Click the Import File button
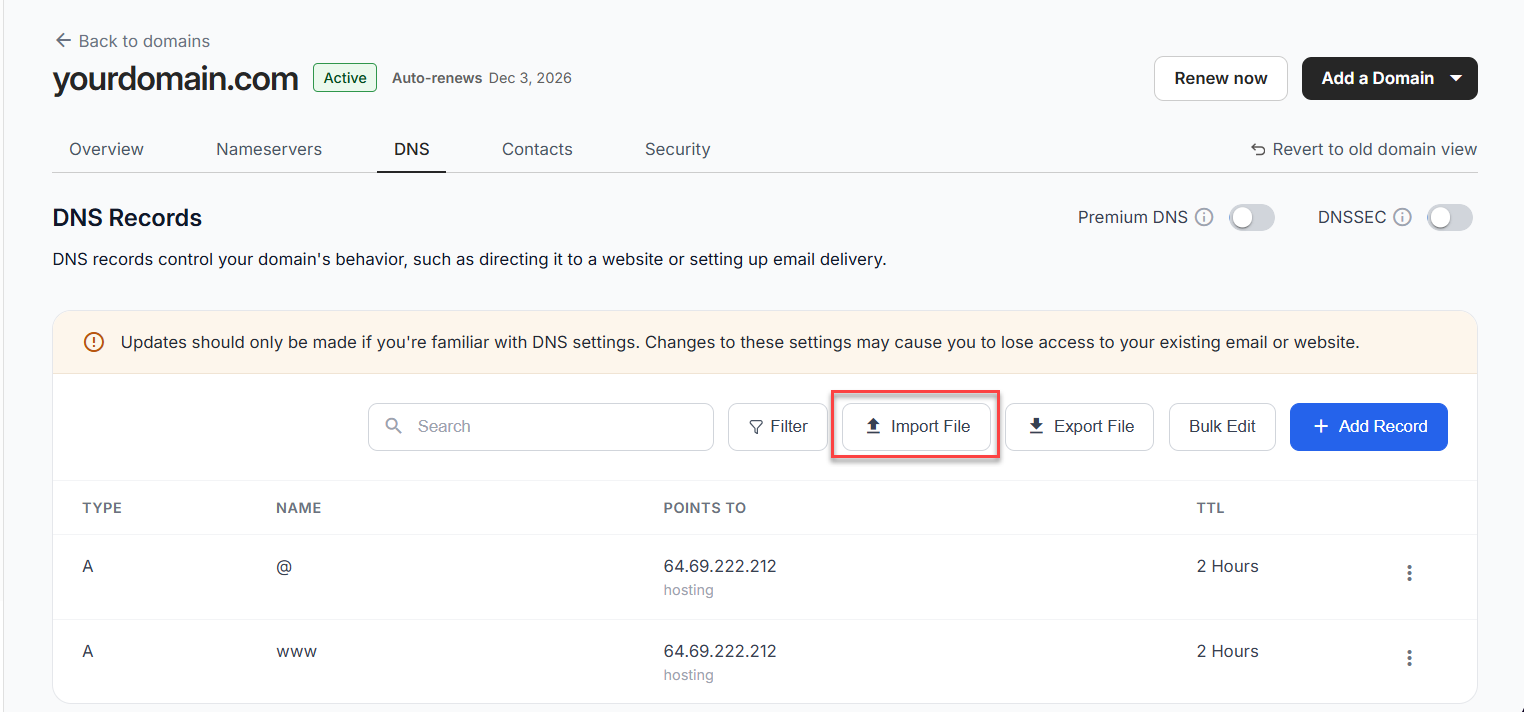Screen dimensions: 1524x712 pos(916,427)
